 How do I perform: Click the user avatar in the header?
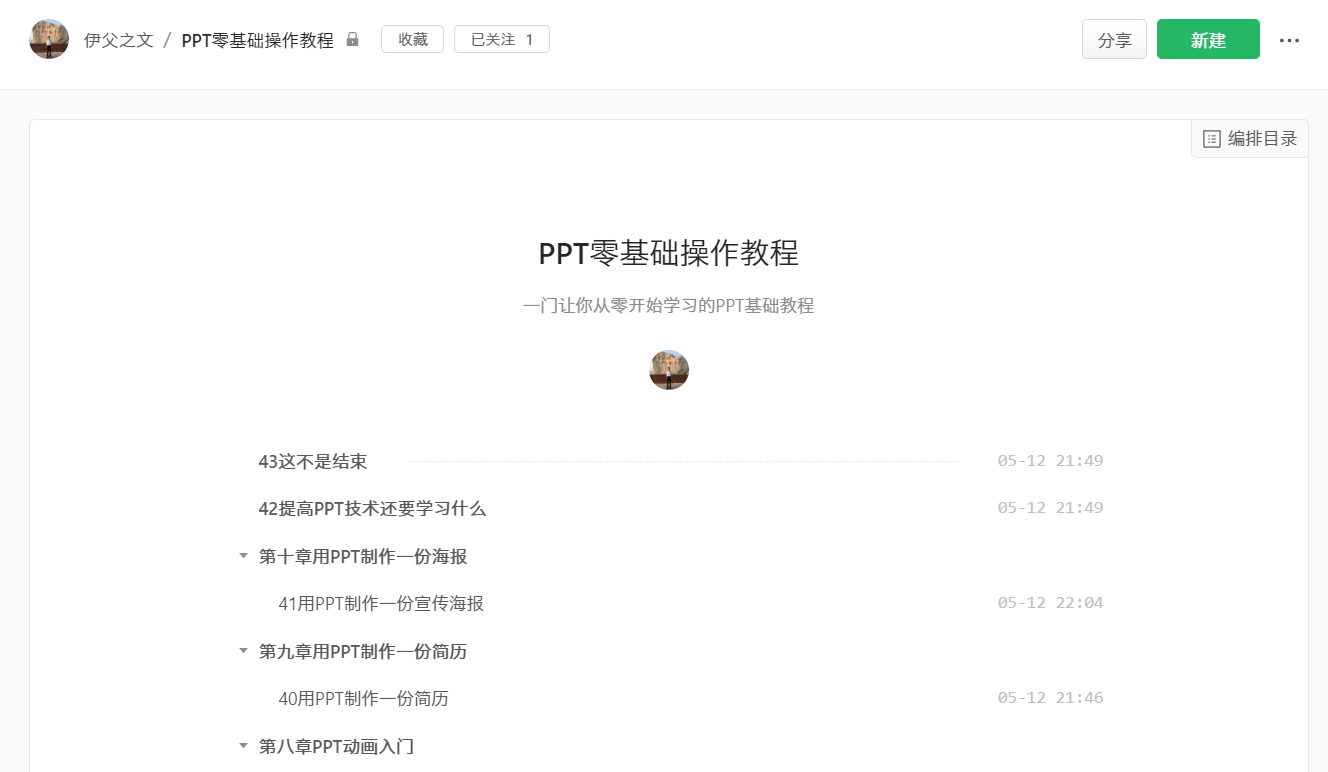pos(49,39)
